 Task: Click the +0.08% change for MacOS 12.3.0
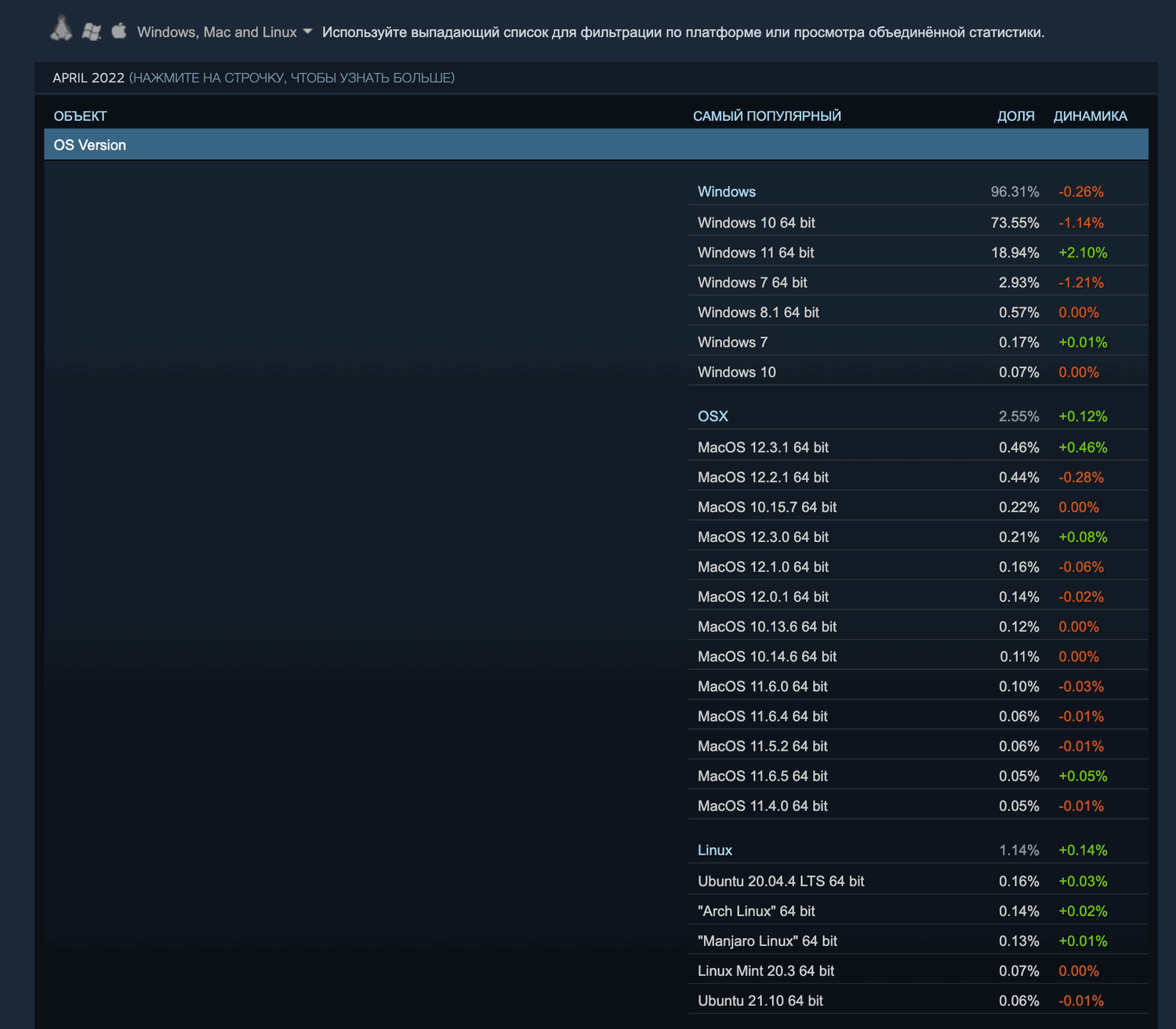click(1083, 536)
